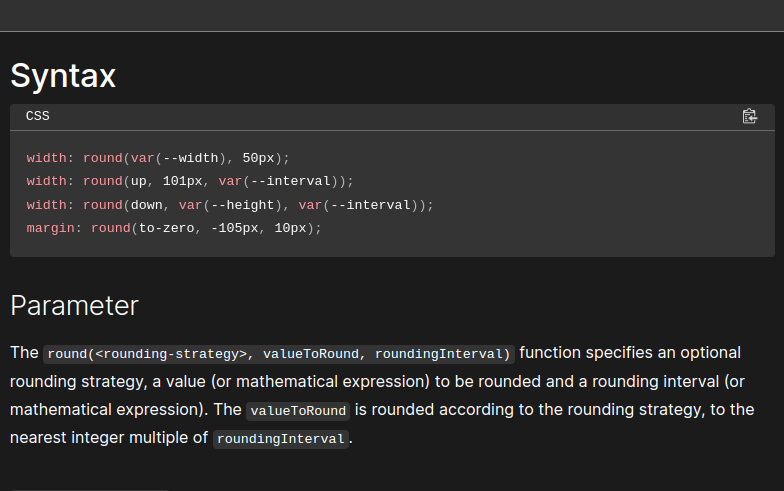Viewport: 784px width, 491px height.
Task: Click the "Syntax" heading
Action: (x=63, y=76)
